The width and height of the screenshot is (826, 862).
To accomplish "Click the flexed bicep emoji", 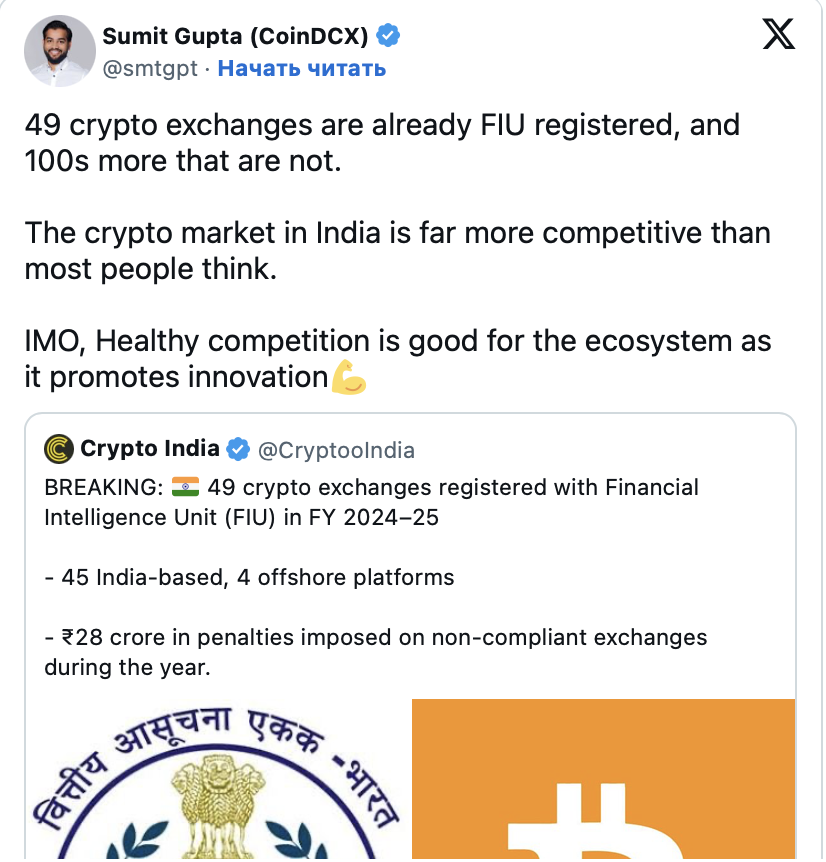I will [349, 379].
